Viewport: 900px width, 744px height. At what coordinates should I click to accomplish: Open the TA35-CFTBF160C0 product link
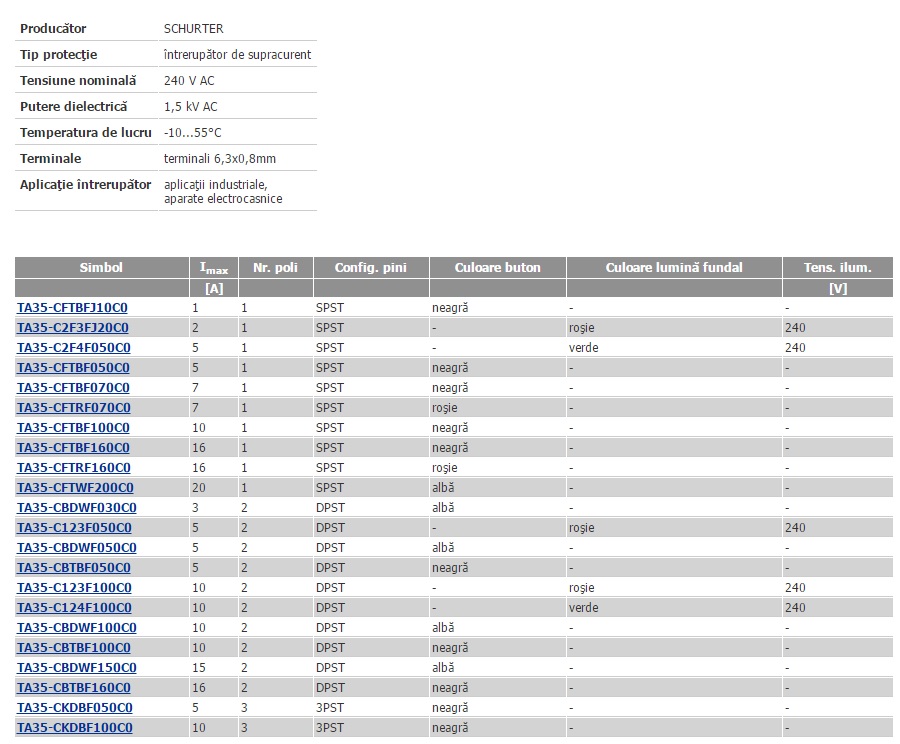(x=73, y=448)
